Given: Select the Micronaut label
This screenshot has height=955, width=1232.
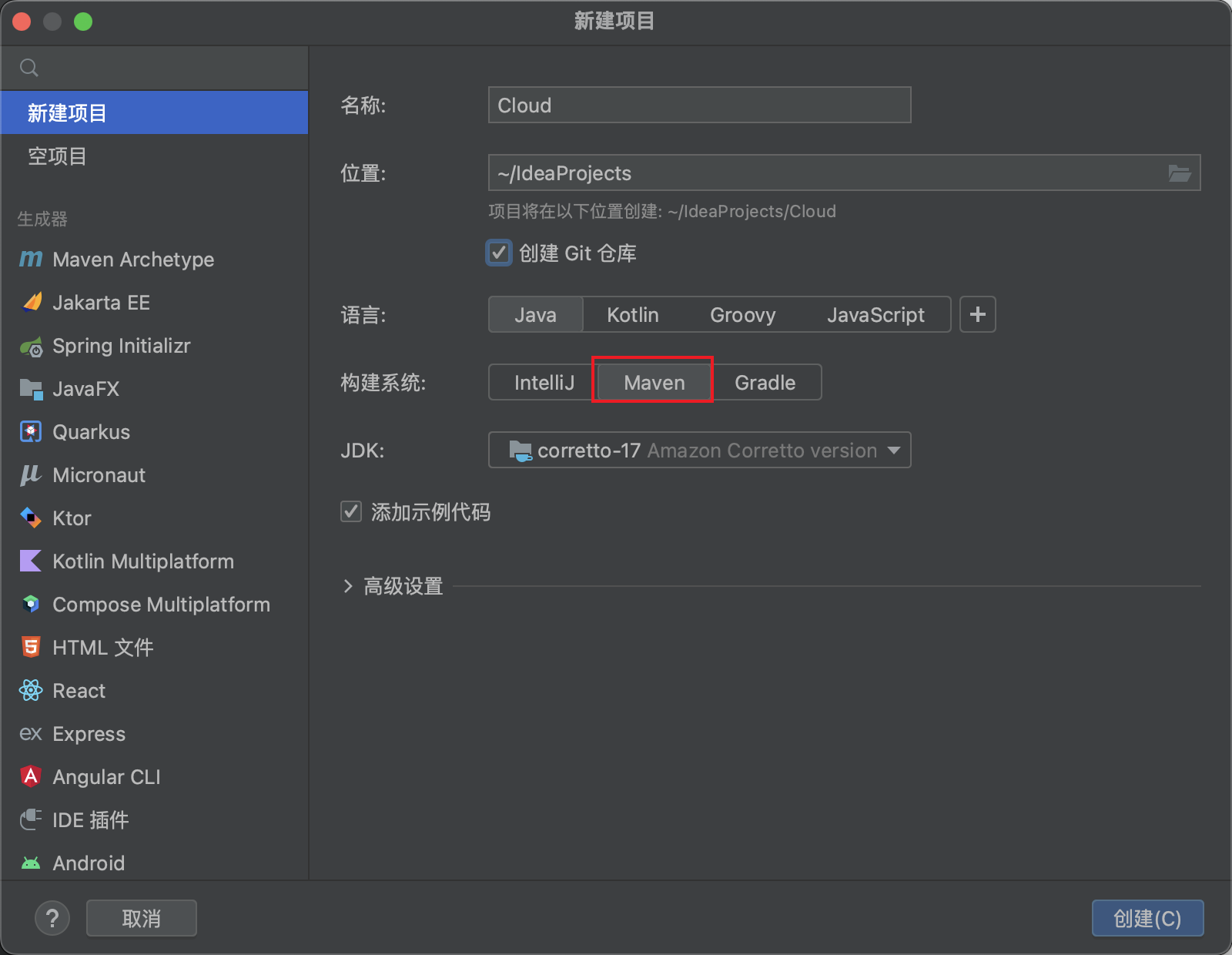Looking at the screenshot, I should coord(99,475).
